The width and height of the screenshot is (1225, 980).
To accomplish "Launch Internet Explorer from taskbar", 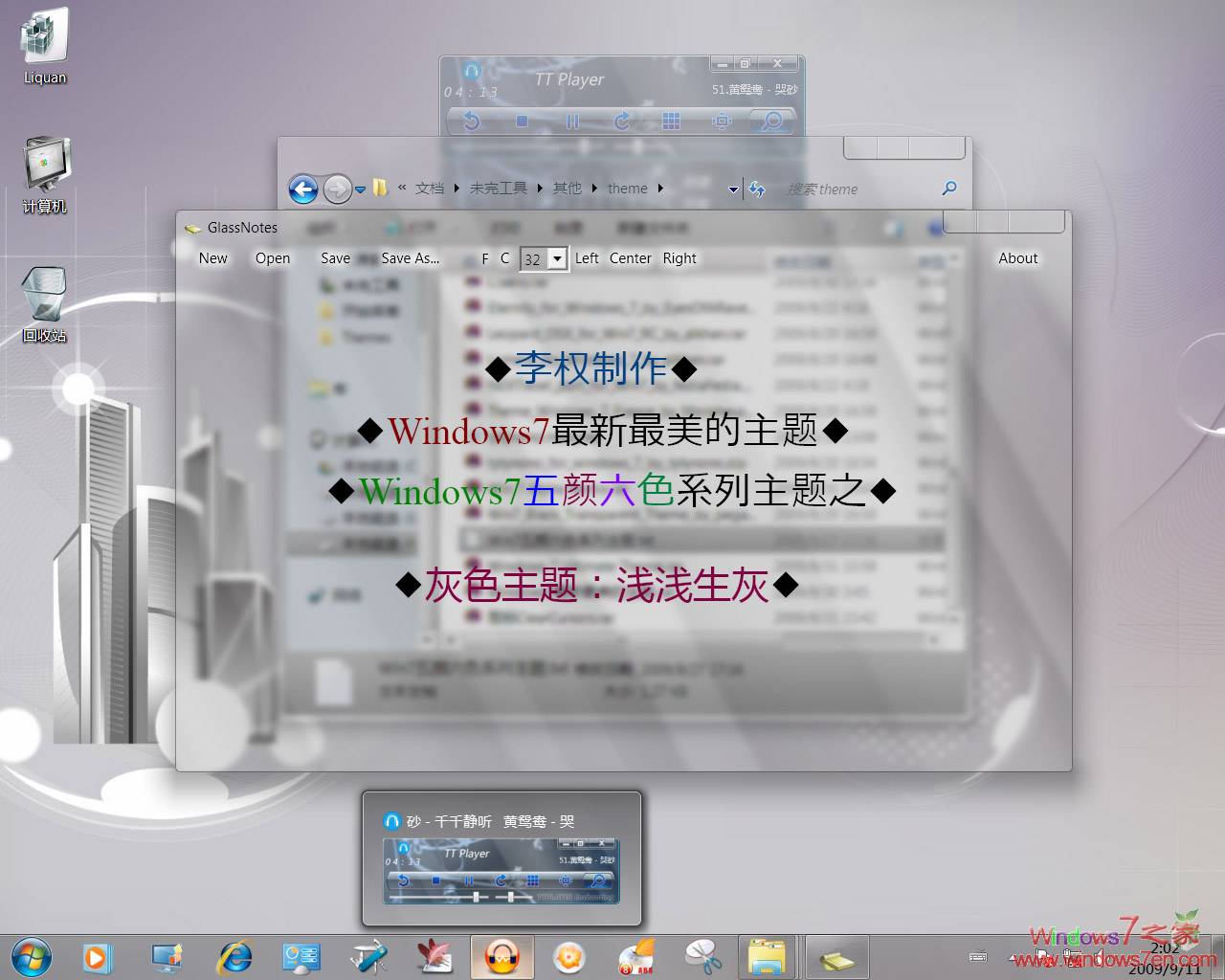I will coord(234,956).
